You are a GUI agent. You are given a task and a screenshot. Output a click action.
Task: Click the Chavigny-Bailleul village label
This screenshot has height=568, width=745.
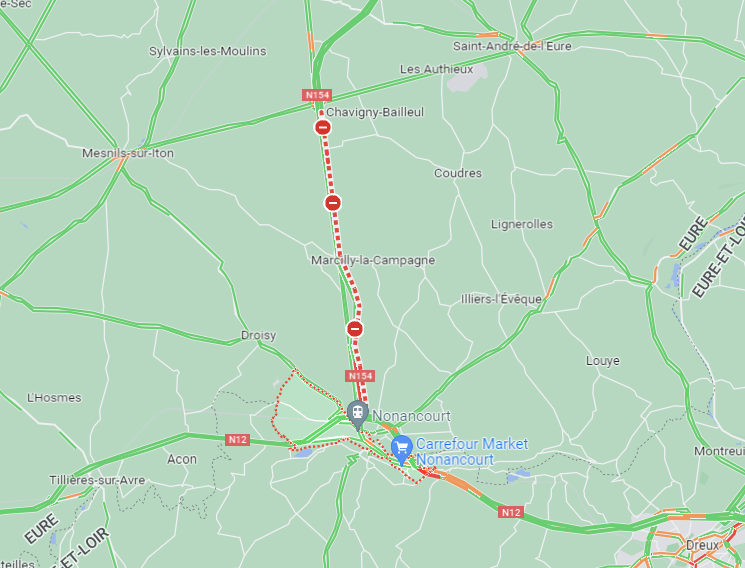pyautogui.click(x=375, y=112)
